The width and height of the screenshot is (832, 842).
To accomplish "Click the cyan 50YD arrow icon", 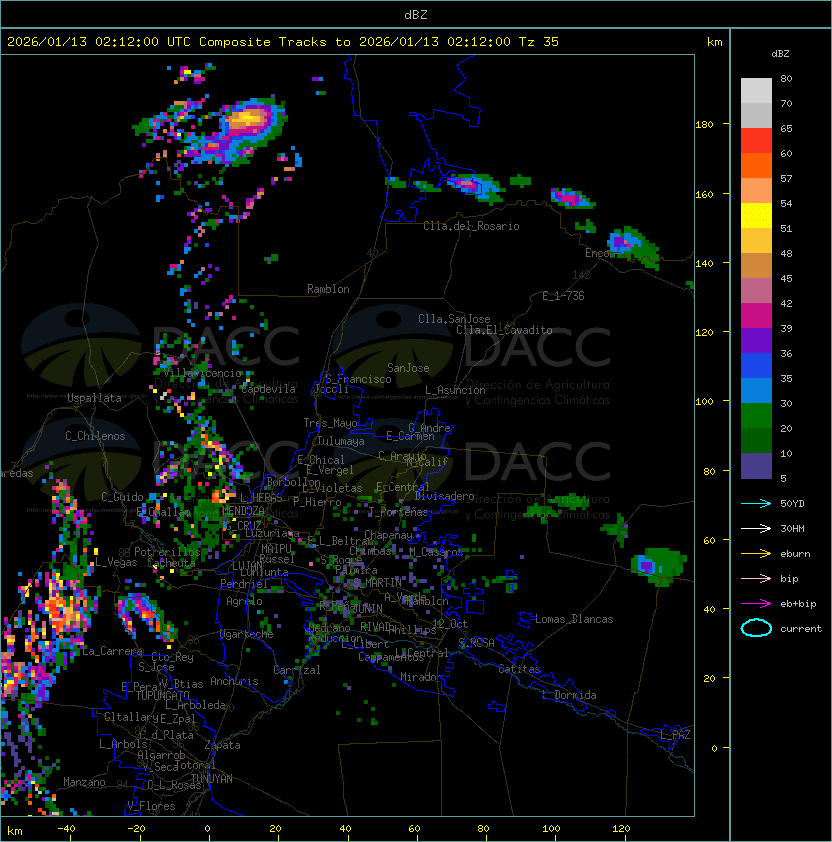I will coord(756,503).
